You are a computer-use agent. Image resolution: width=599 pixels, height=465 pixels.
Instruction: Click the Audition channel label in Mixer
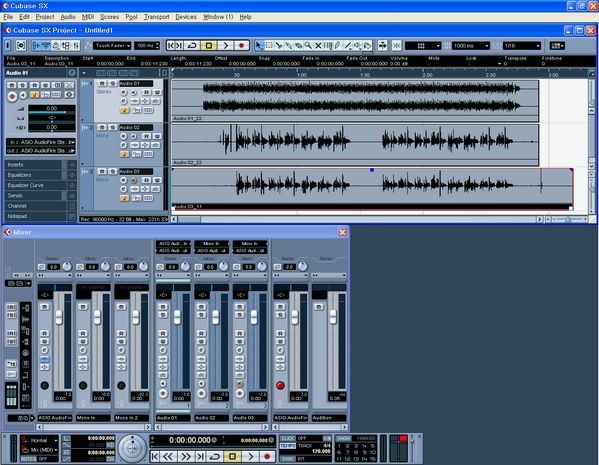[329, 418]
